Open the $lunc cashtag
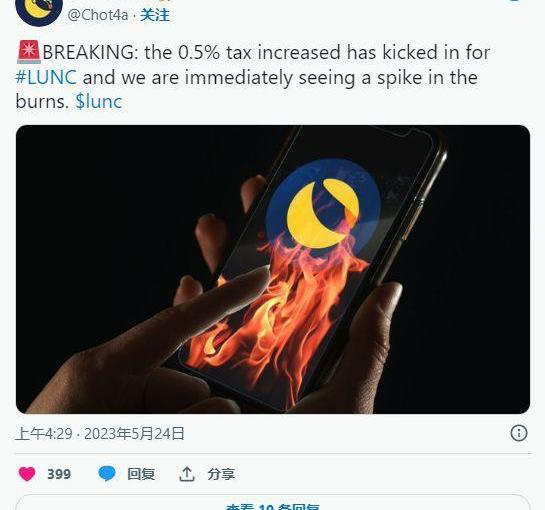Image resolution: width=545 pixels, height=510 pixels. [99, 102]
